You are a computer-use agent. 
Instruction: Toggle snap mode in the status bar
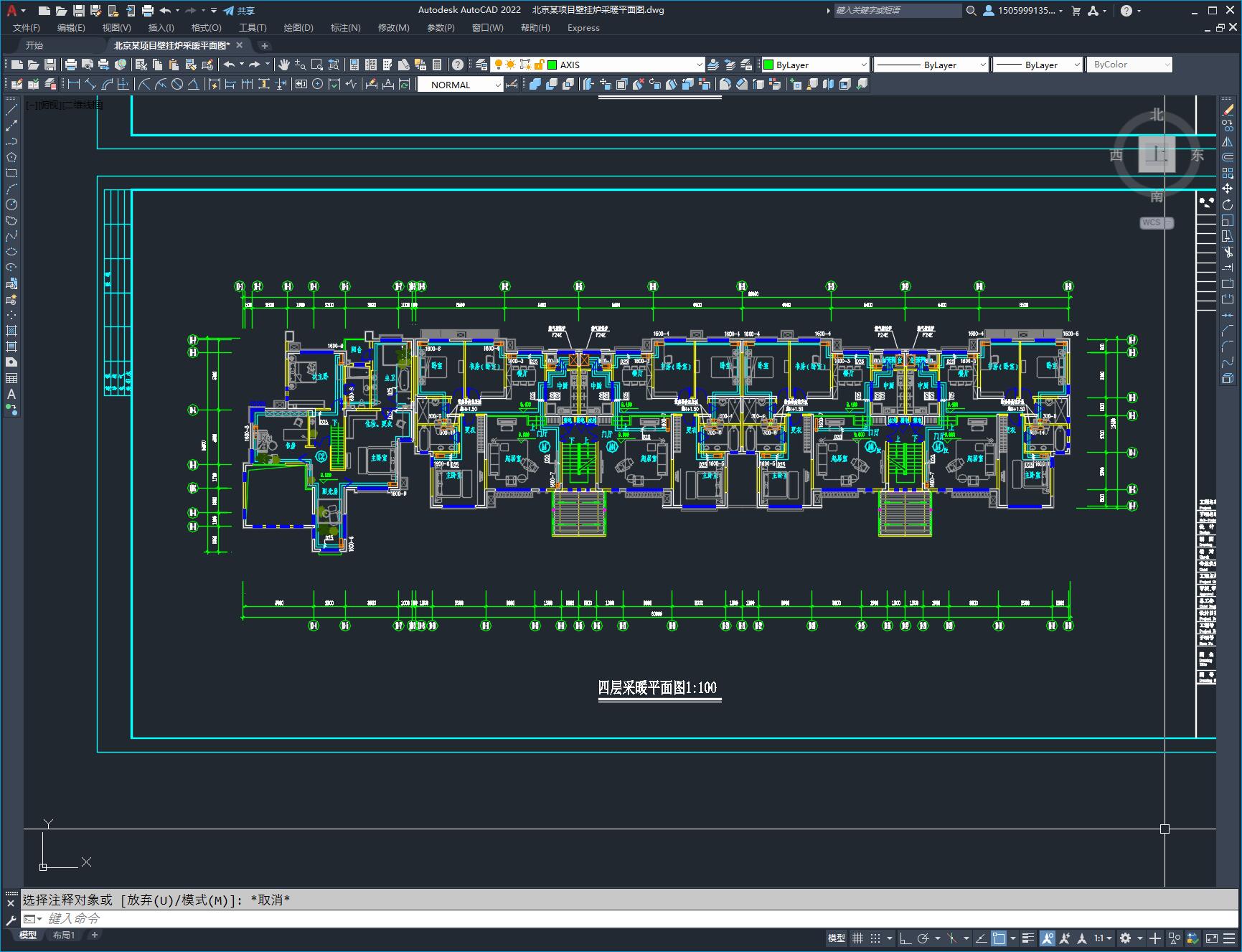[875, 938]
